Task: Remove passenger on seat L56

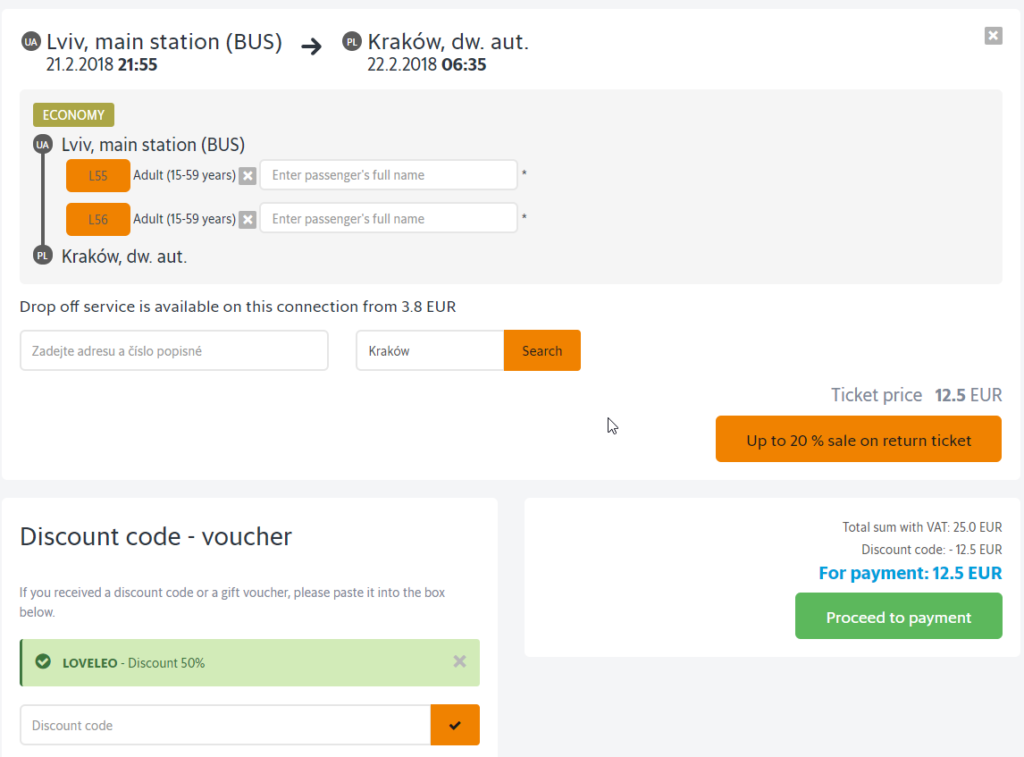Action: pos(248,219)
